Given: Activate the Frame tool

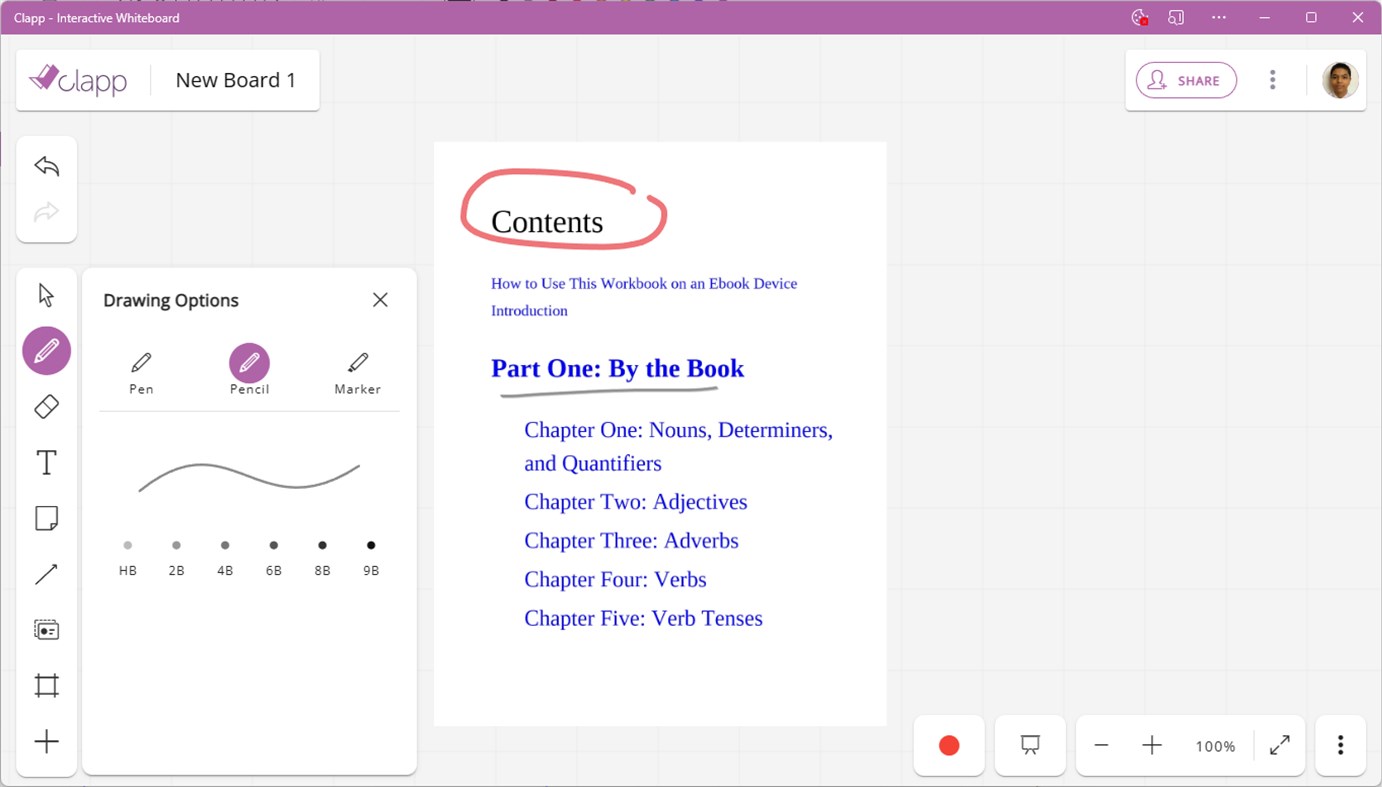Looking at the screenshot, I should 46,685.
